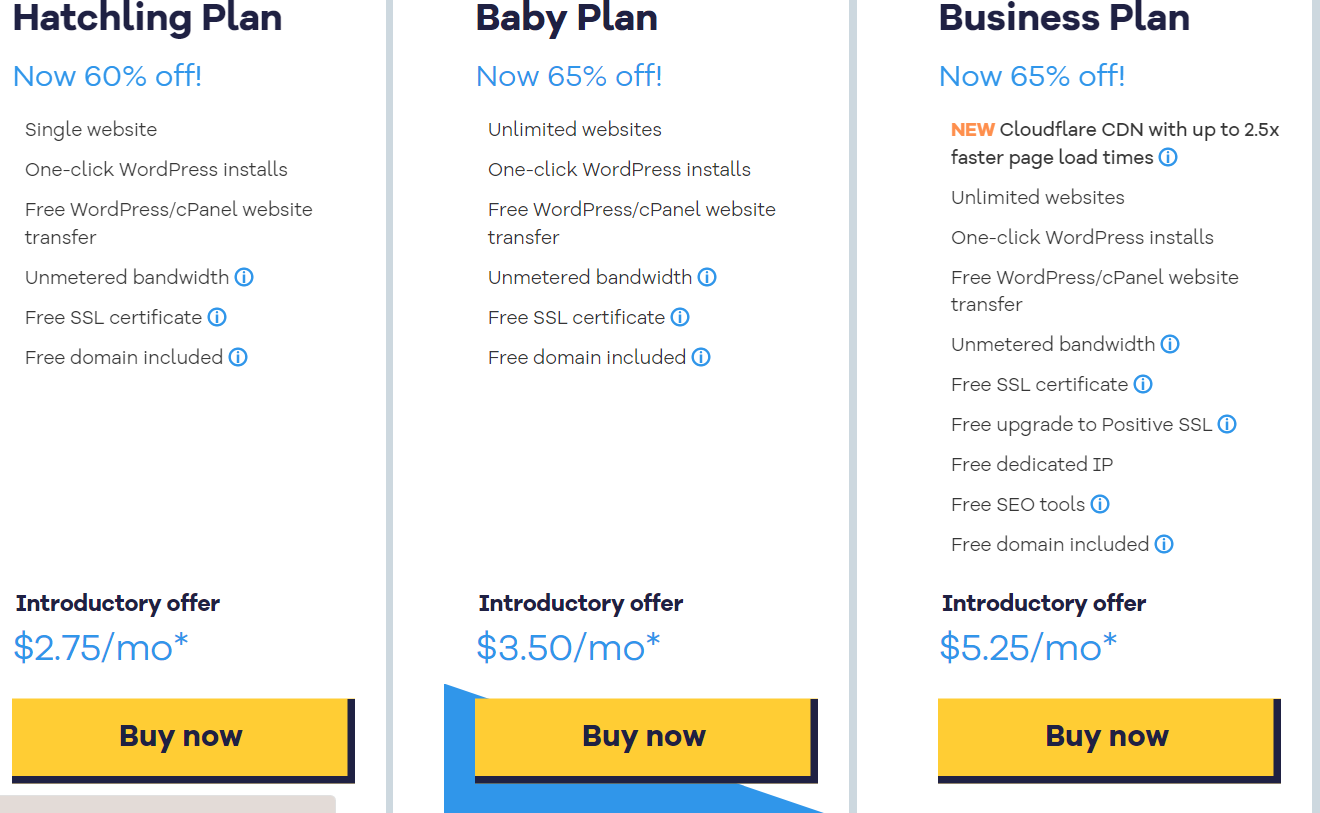Click Buy now for the Business Plan

[1107, 737]
